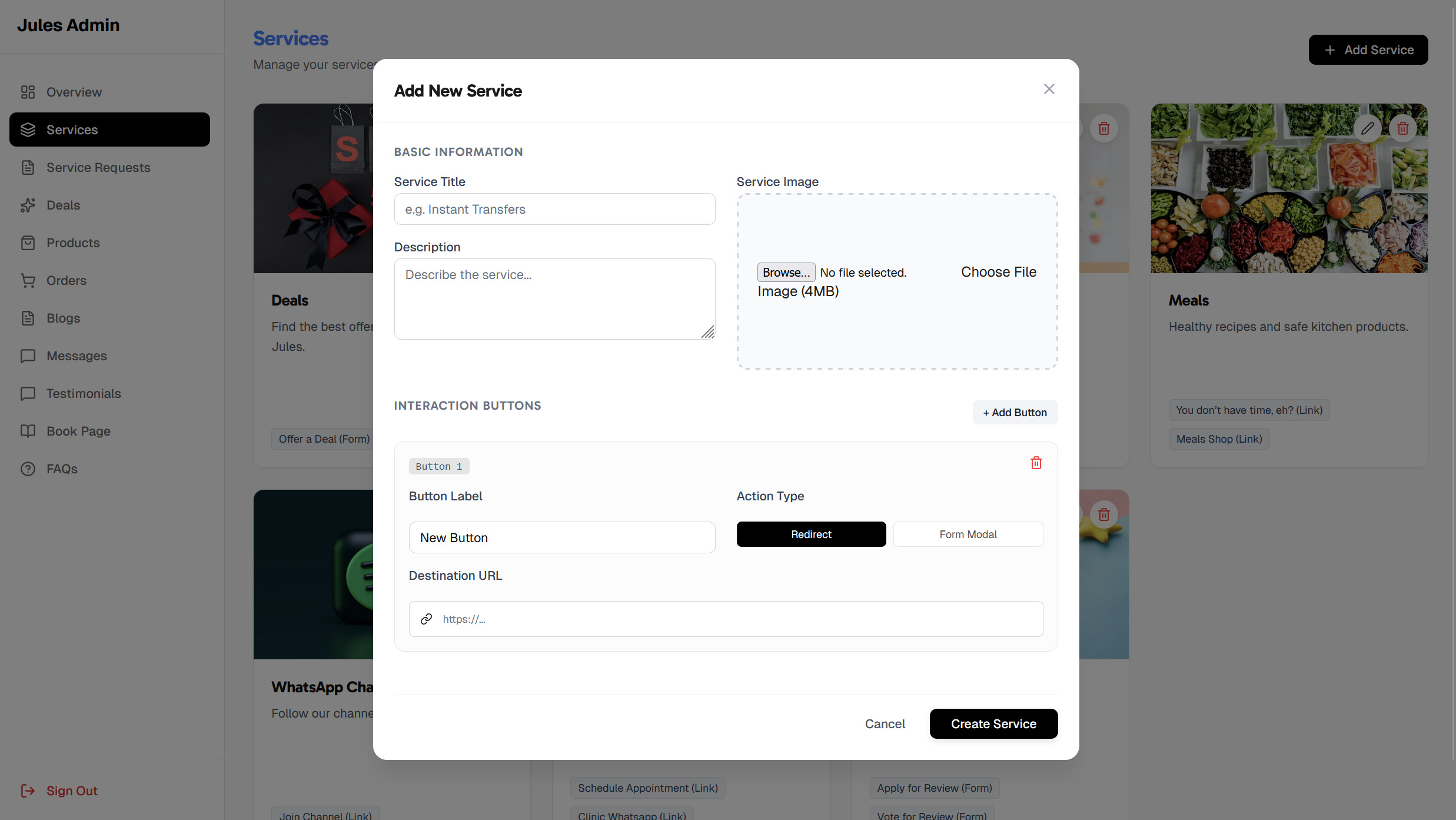
Task: Click the edit pencil on the Meals card
Action: tap(1367, 128)
